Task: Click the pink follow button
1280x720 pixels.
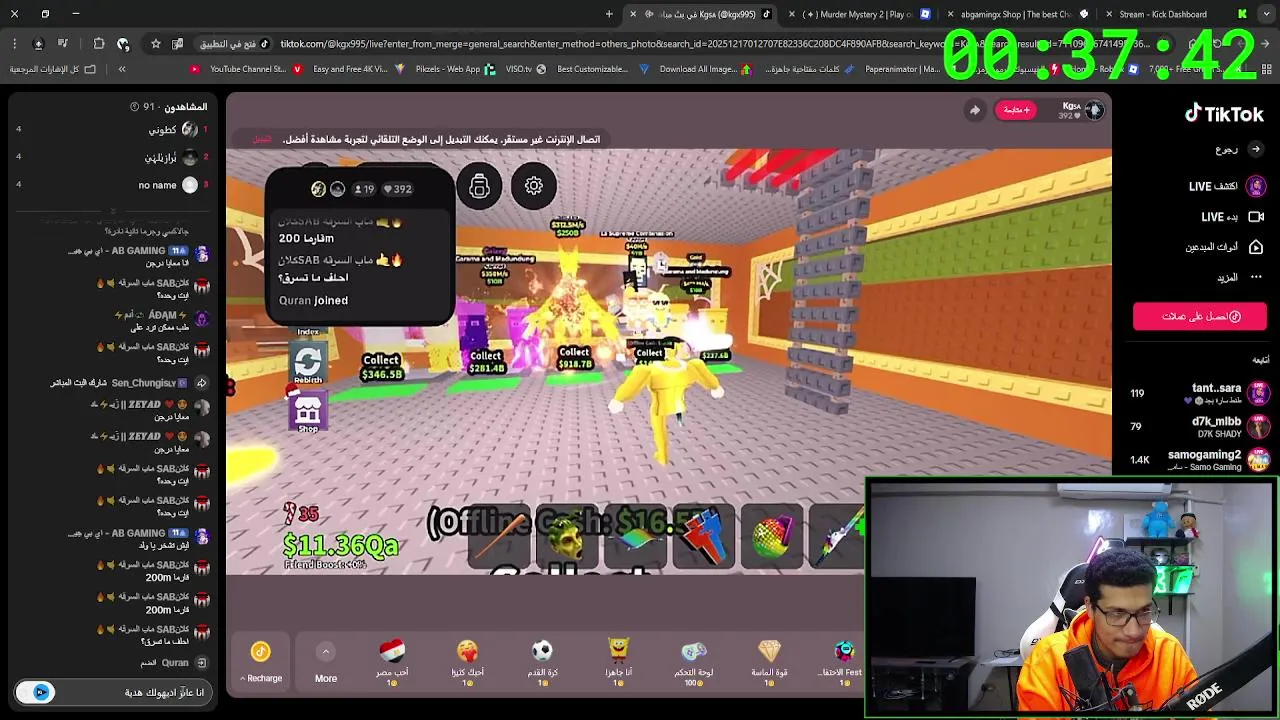Action: [x=1014, y=110]
